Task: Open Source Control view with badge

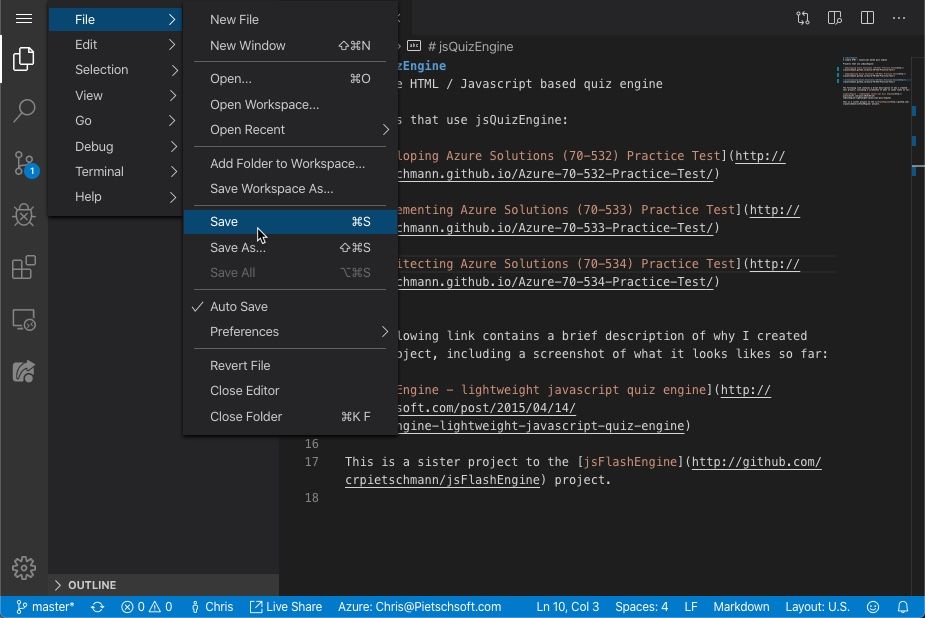Action: (x=25, y=164)
